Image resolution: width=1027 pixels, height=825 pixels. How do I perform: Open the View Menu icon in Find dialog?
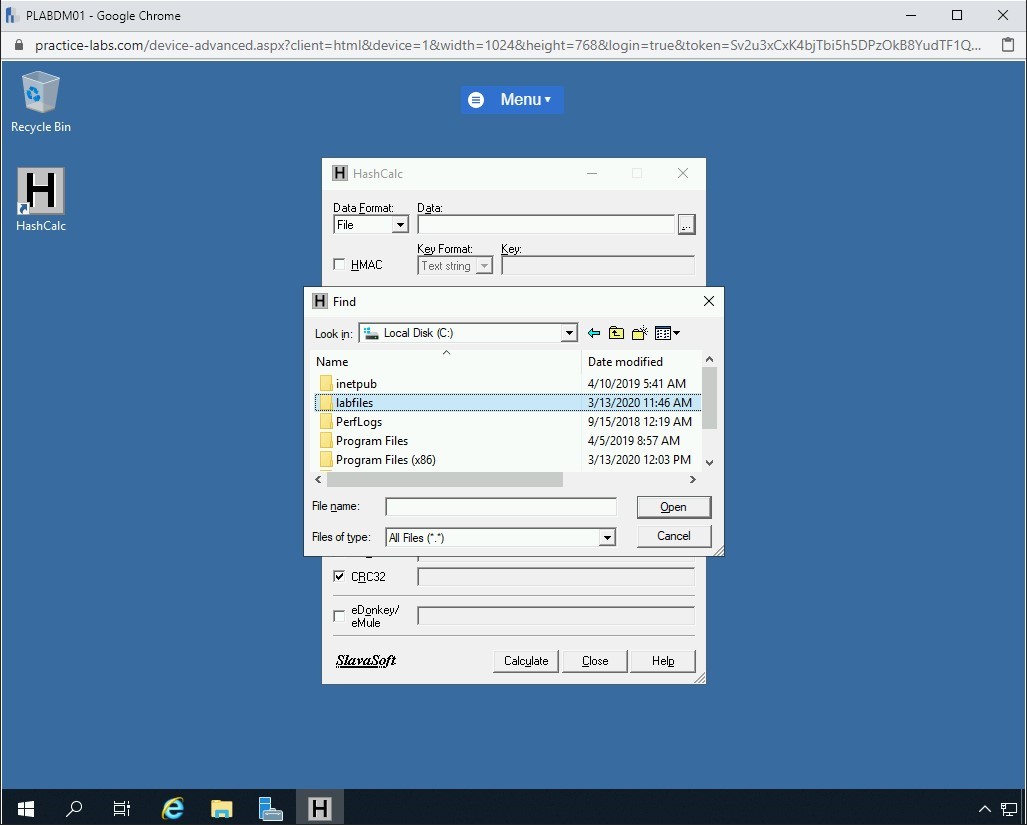point(667,333)
